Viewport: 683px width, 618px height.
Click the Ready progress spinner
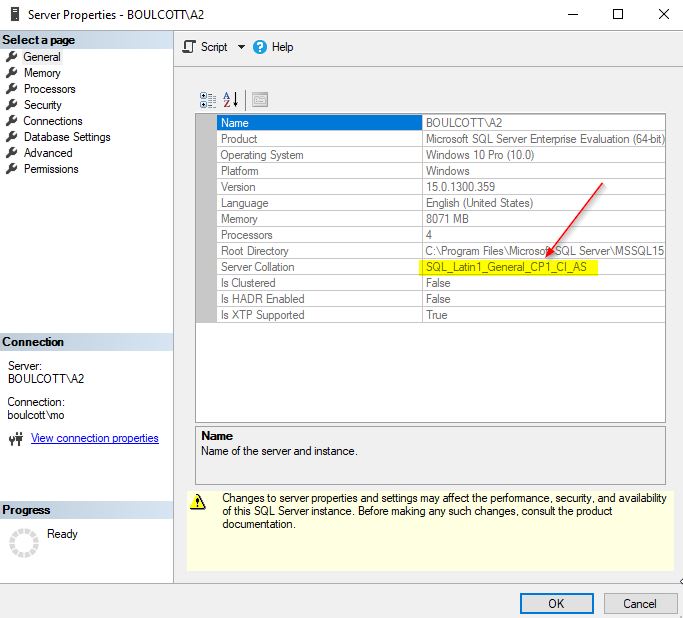point(24,543)
